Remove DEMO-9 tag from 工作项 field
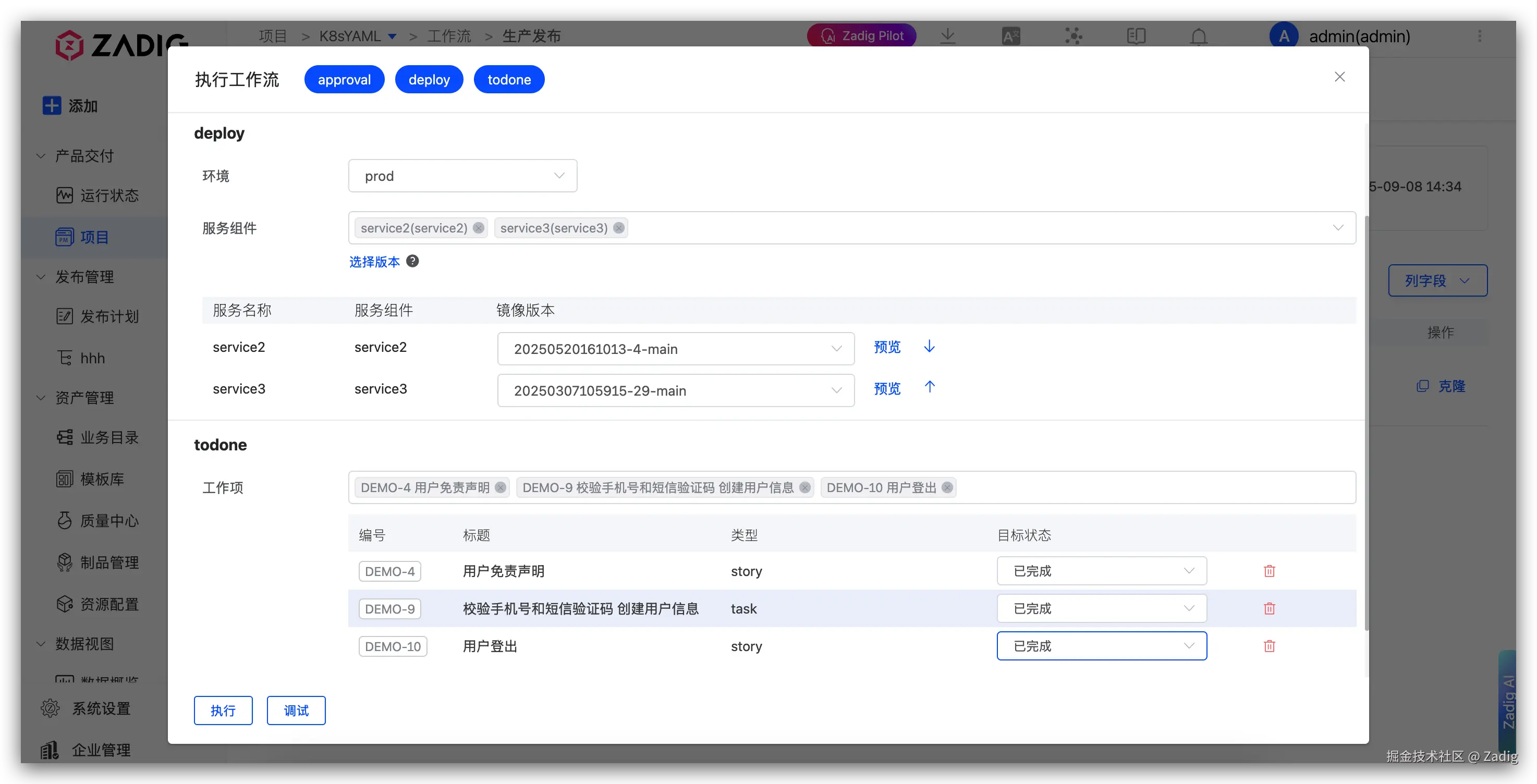The image size is (1537, 784). tap(805, 487)
